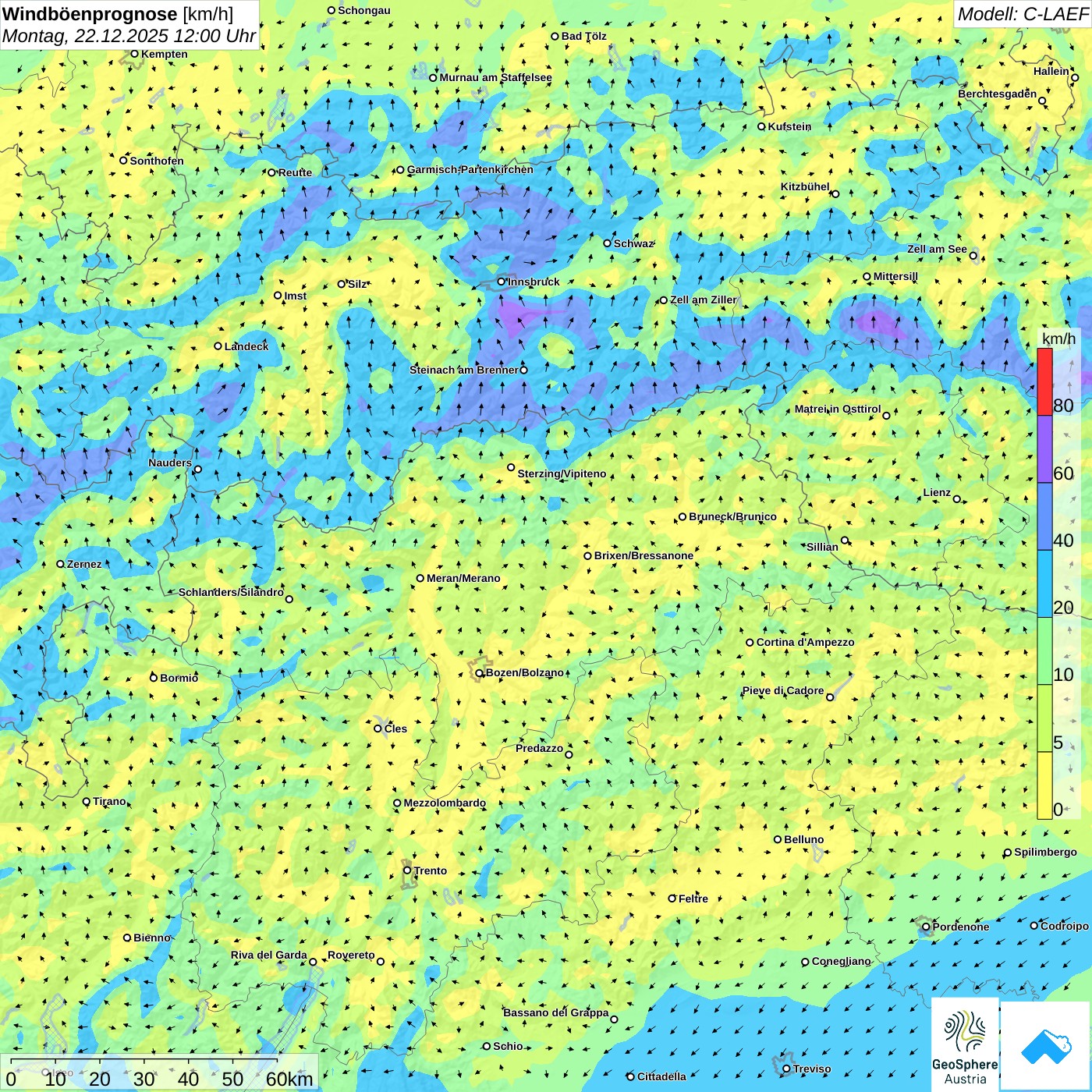Click the Mittersill city label

(895, 276)
